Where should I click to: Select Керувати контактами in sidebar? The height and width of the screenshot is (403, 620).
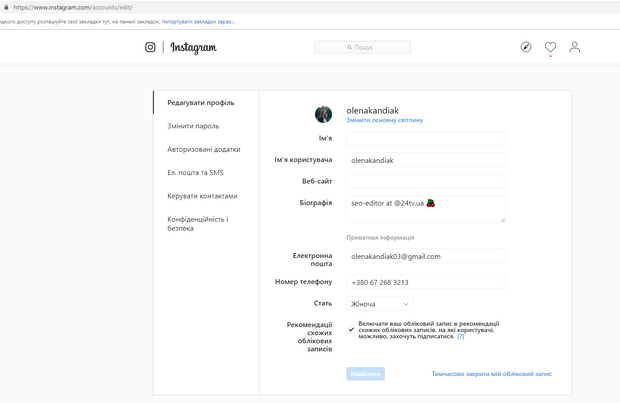pos(202,196)
